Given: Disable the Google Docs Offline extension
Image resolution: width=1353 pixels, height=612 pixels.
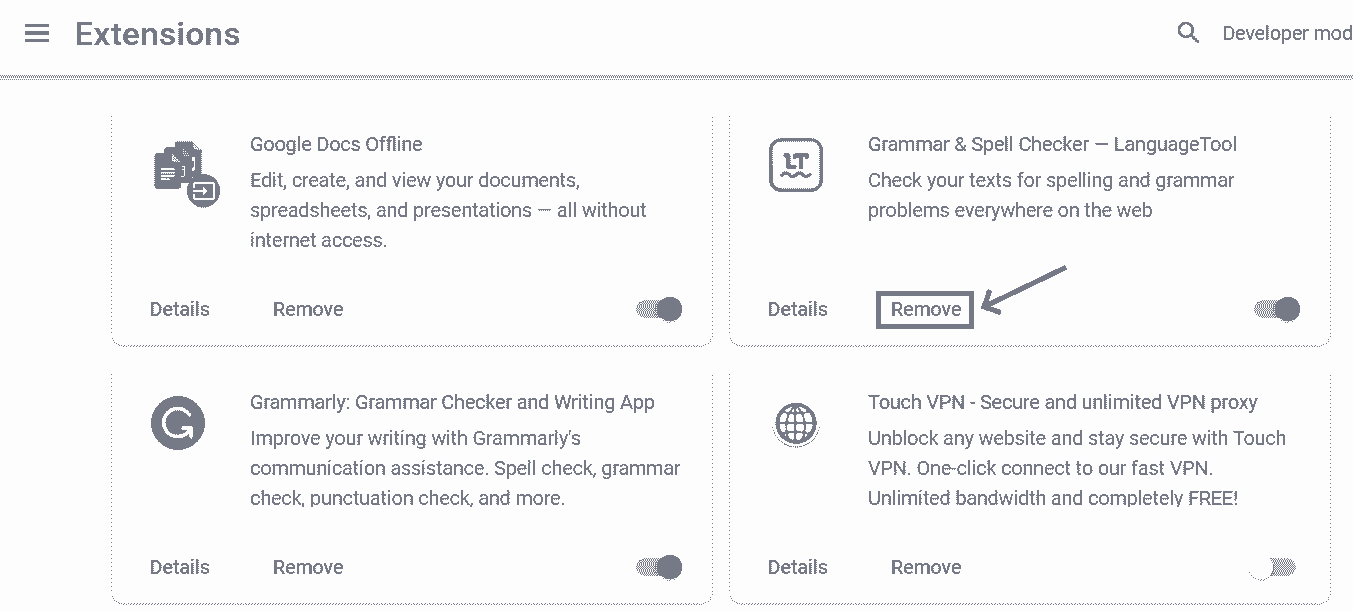Looking at the screenshot, I should (x=660, y=309).
